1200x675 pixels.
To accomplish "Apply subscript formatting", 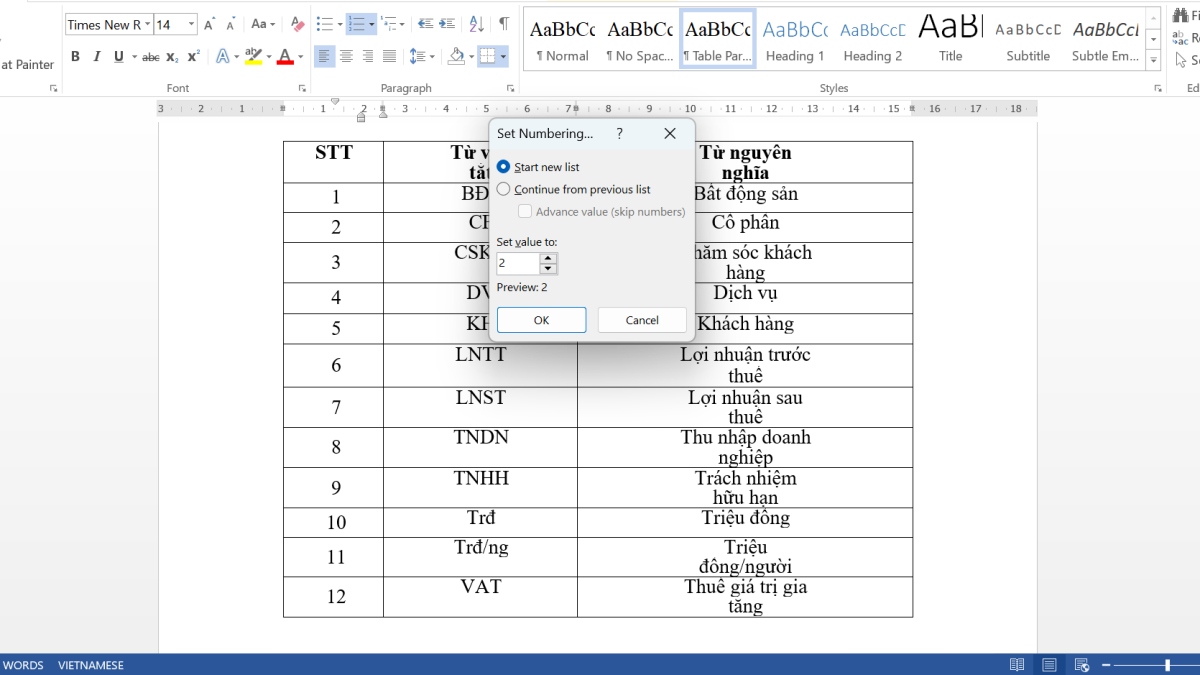I will pyautogui.click(x=170, y=57).
